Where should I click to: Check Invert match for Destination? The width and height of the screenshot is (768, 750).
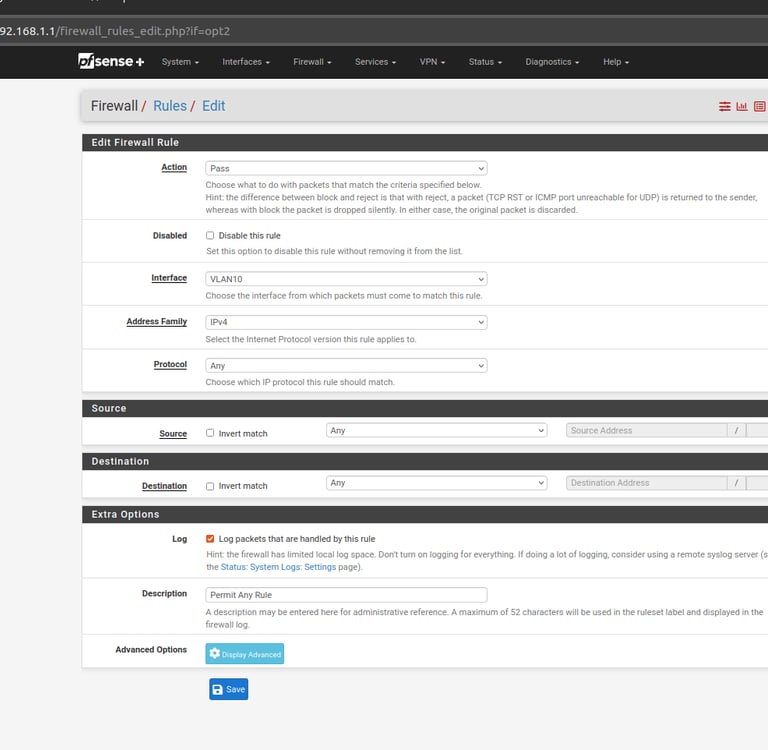tap(210, 486)
